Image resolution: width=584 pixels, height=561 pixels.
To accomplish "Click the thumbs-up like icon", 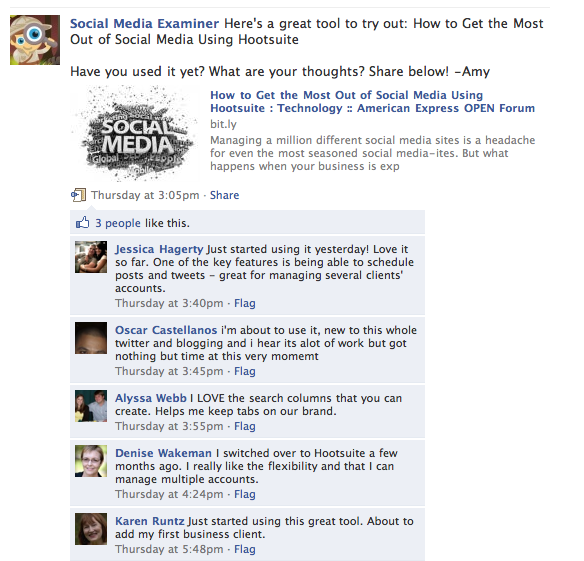I will point(82,223).
